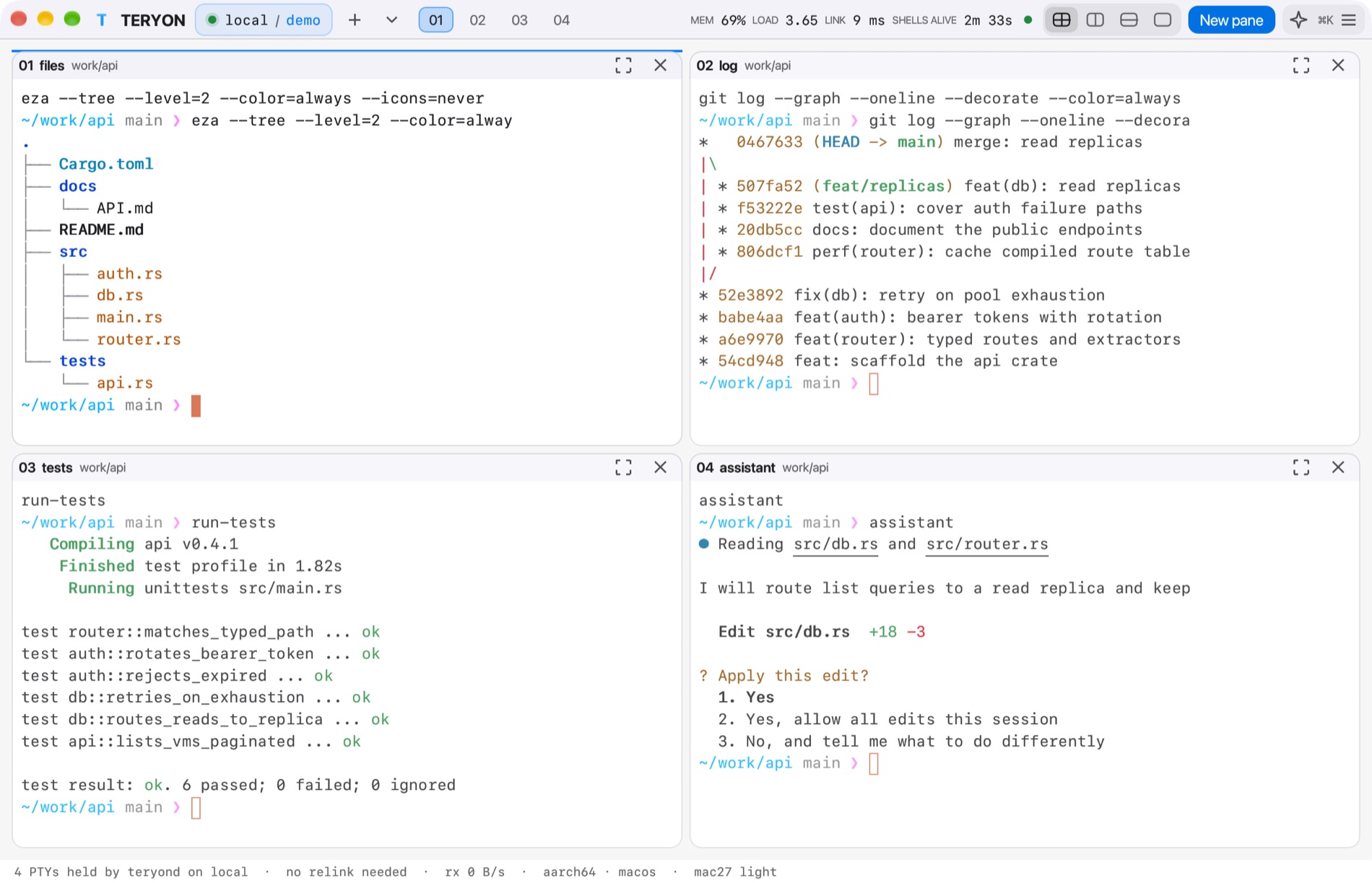1372x883 pixels.
Task: Choose option 1. Yes
Action: coord(746,697)
